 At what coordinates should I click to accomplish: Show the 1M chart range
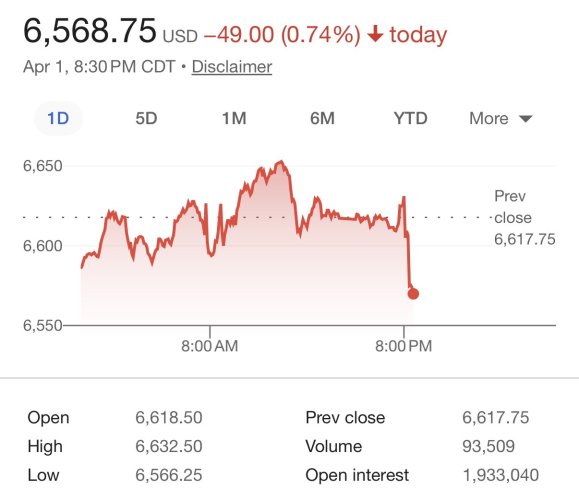(234, 119)
